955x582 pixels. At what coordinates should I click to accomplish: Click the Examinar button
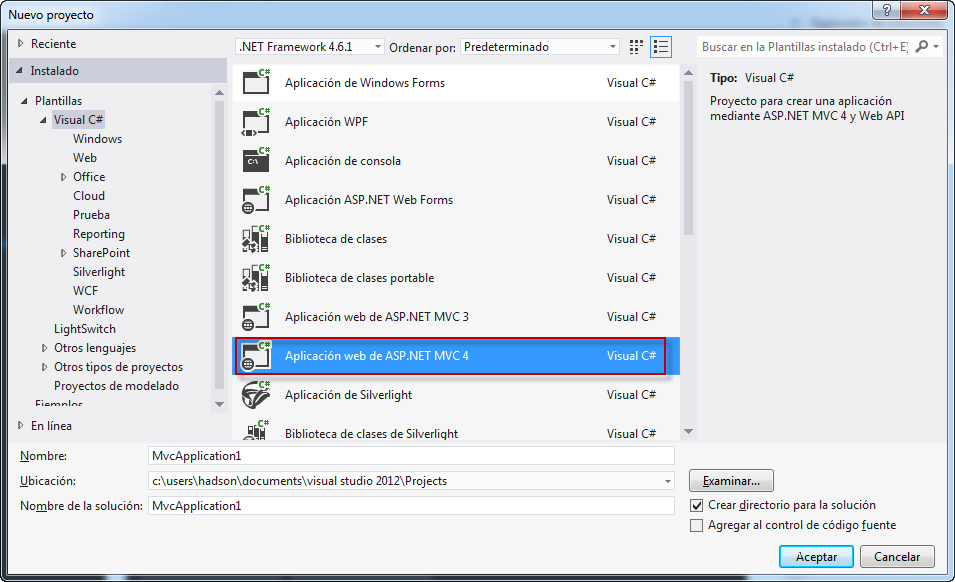(730, 480)
